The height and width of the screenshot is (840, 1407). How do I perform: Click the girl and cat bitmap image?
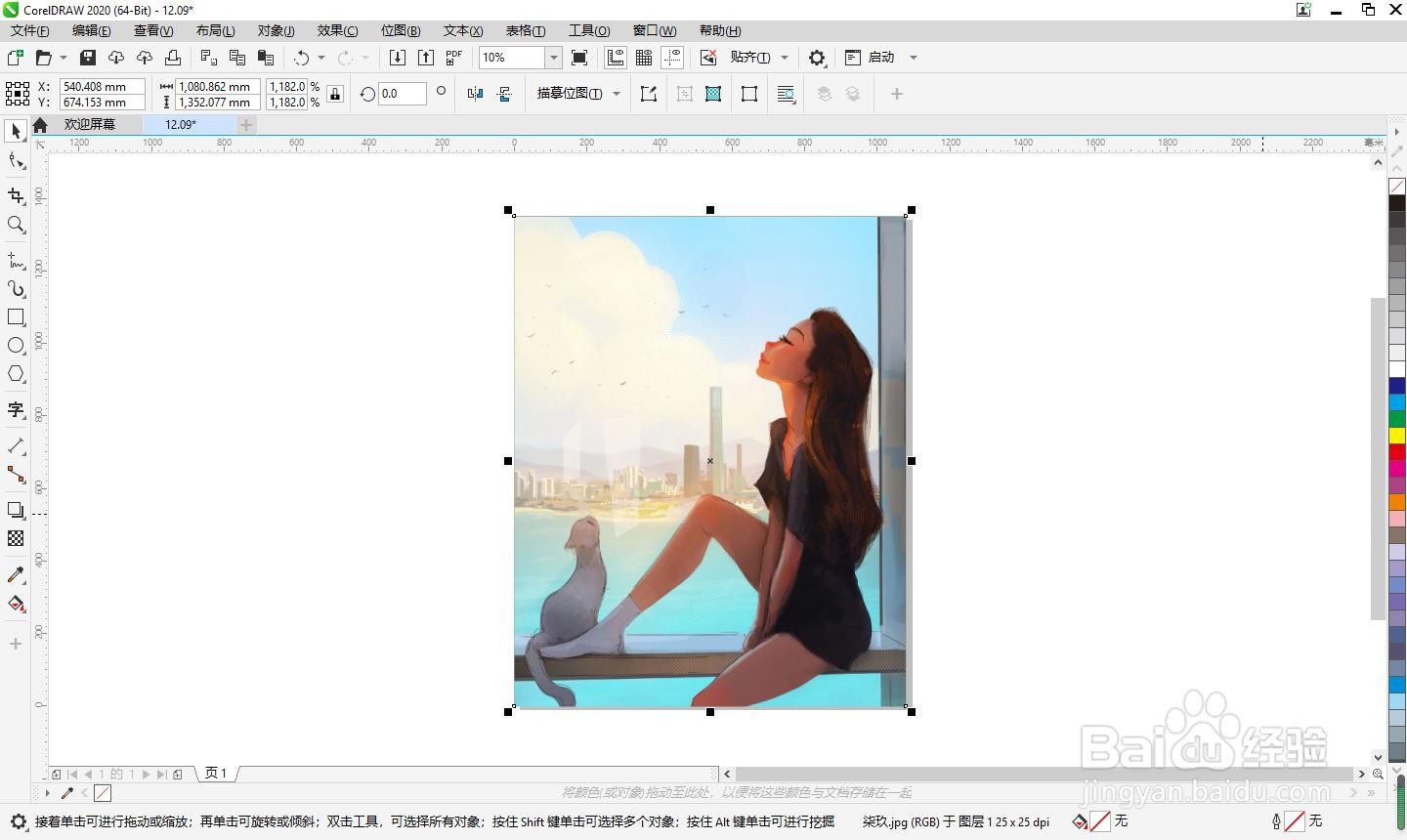(x=710, y=461)
